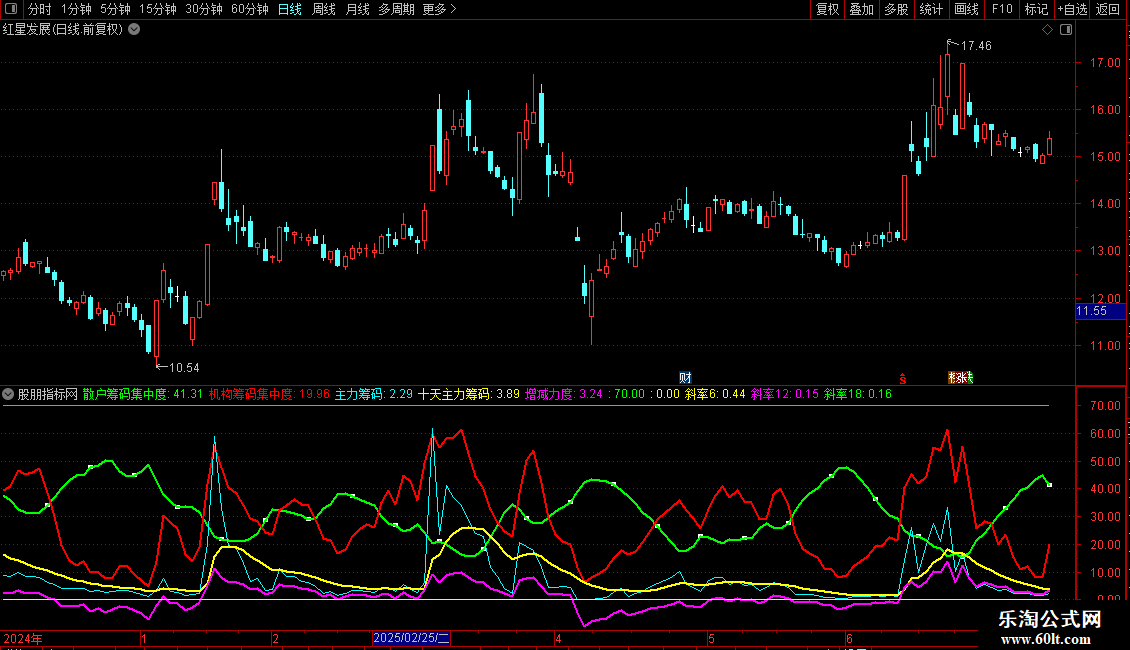Click the 14.00 price axis label

[x=1105, y=204]
